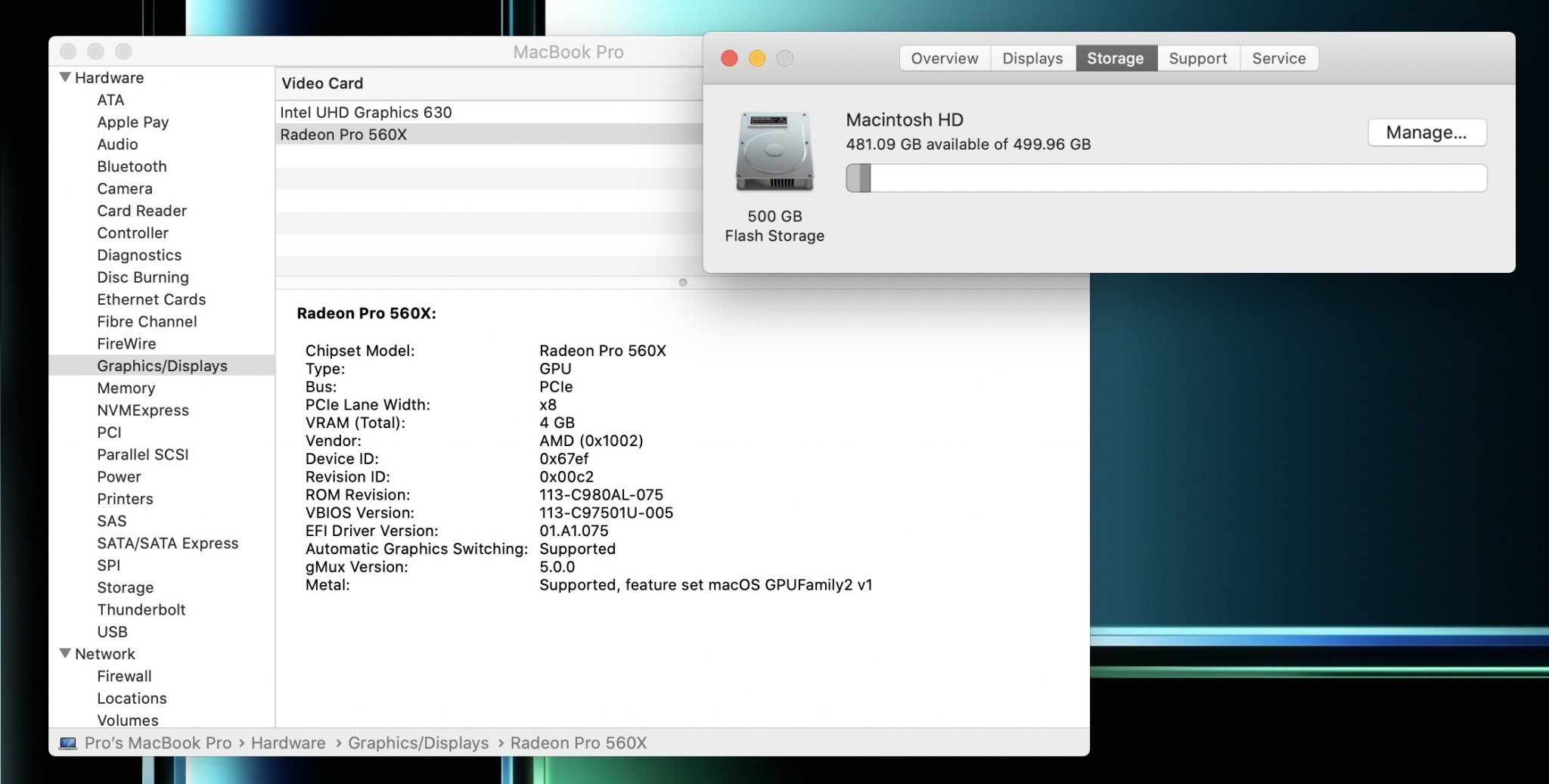This screenshot has height=784, width=1549.
Task: Click the Manage... button
Action: 1426,132
